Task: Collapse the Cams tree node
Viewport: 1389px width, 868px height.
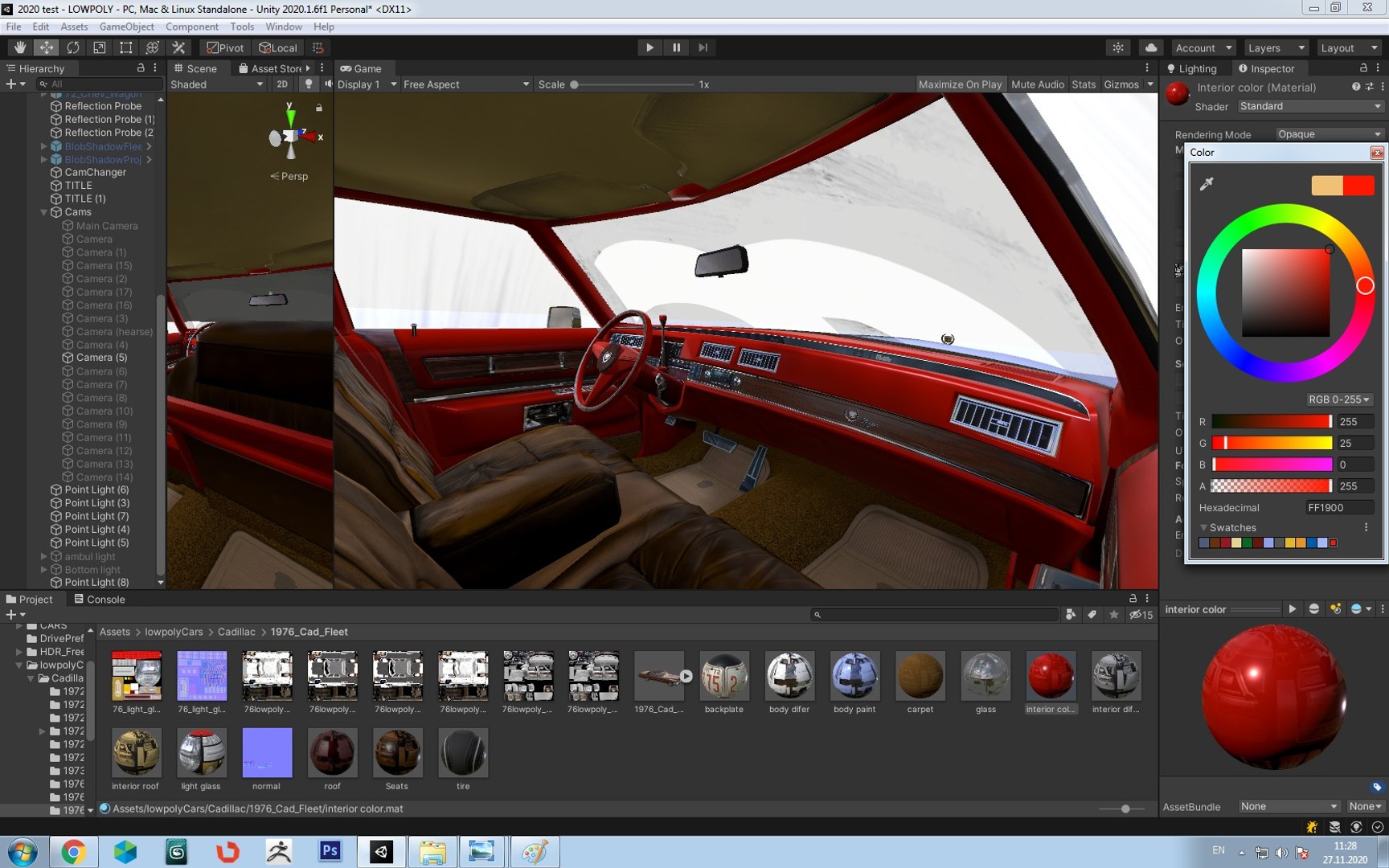Action: point(43,212)
